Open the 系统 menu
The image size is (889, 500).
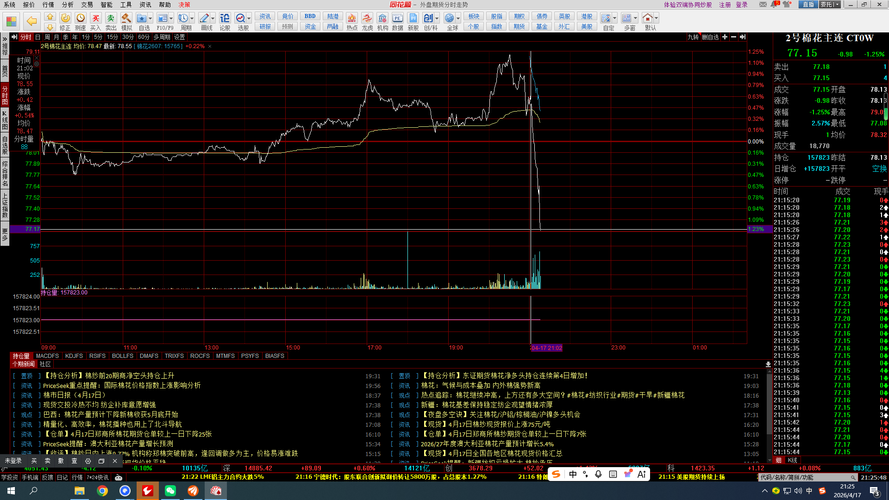9,5
